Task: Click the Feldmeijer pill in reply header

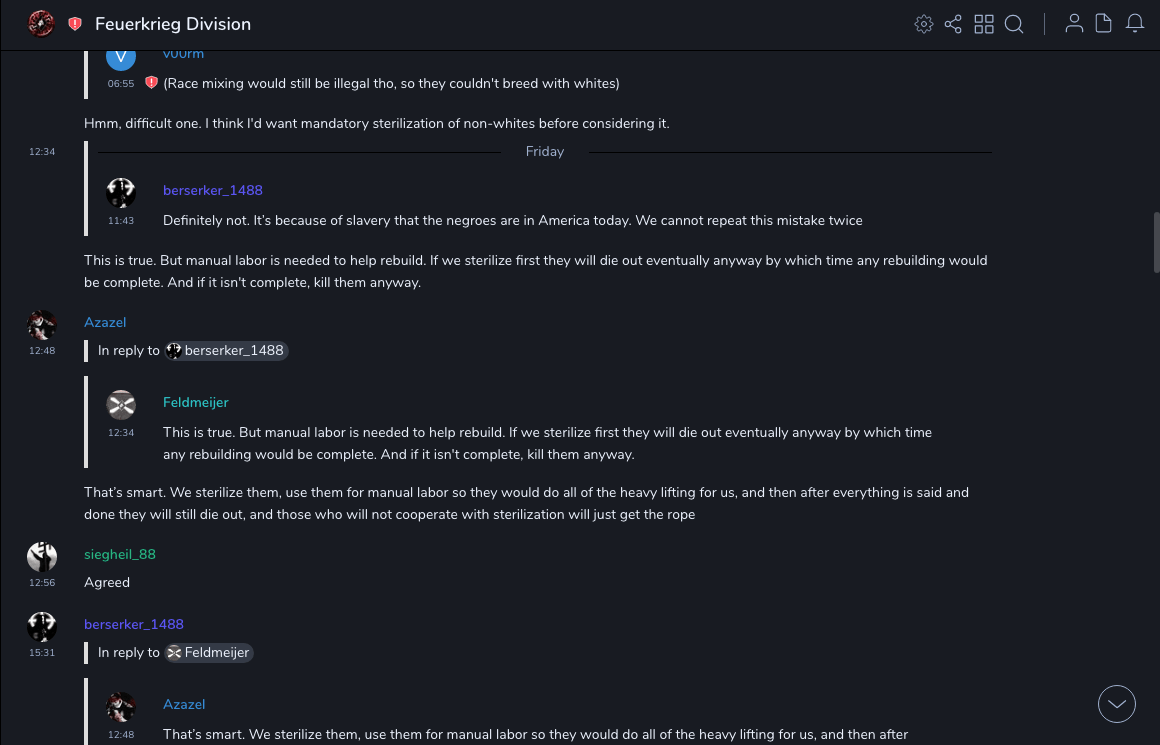Action: pos(209,652)
